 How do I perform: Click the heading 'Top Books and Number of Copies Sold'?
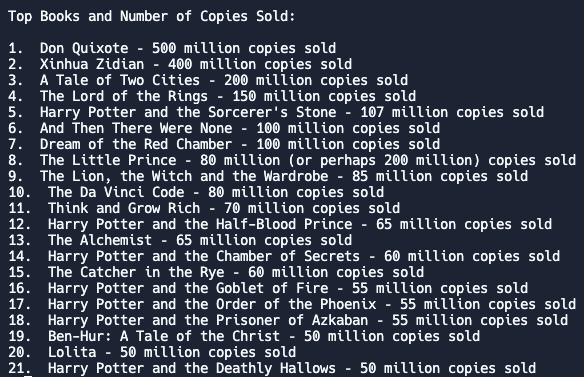point(151,16)
